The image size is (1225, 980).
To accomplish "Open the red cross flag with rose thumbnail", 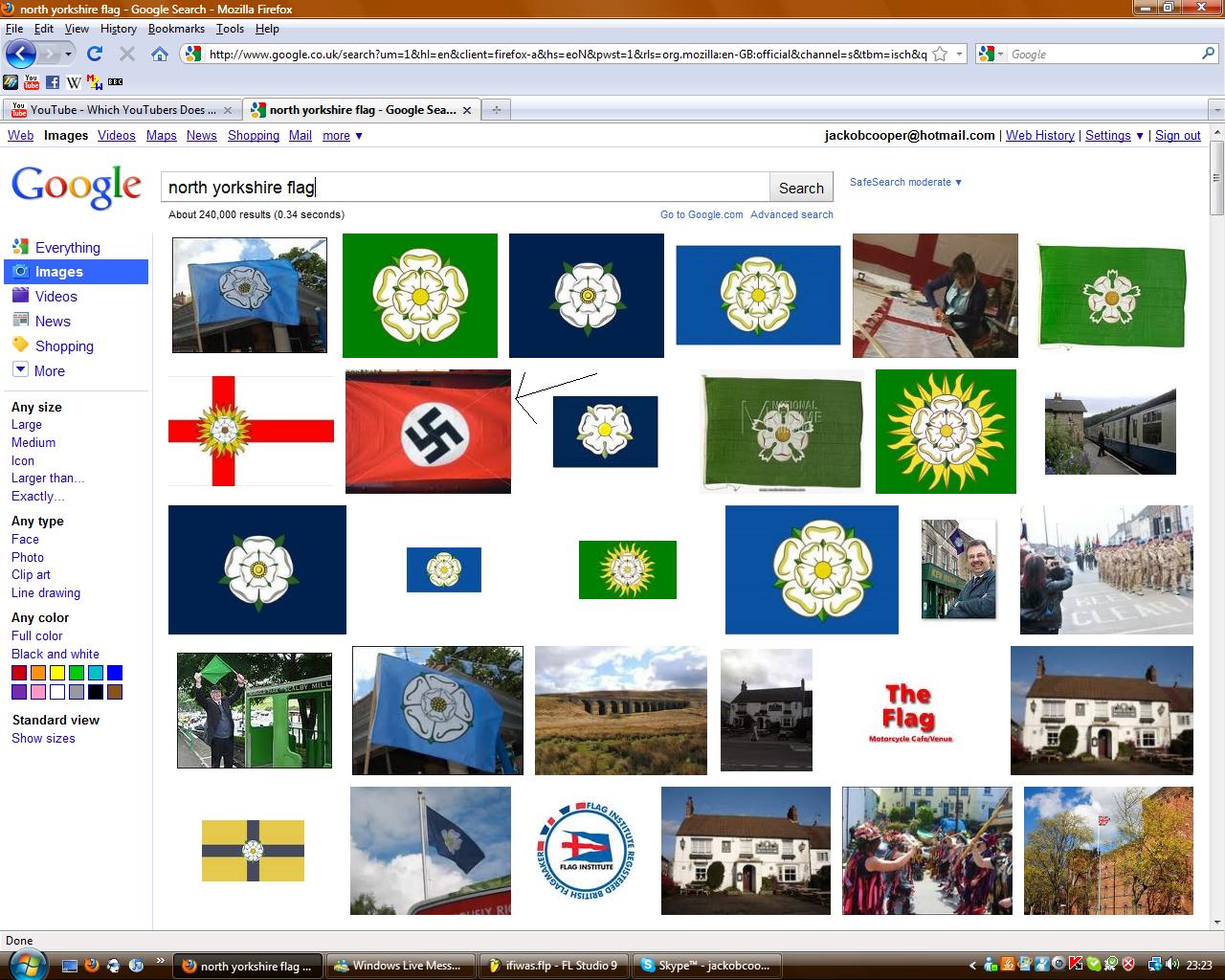I will point(251,431).
